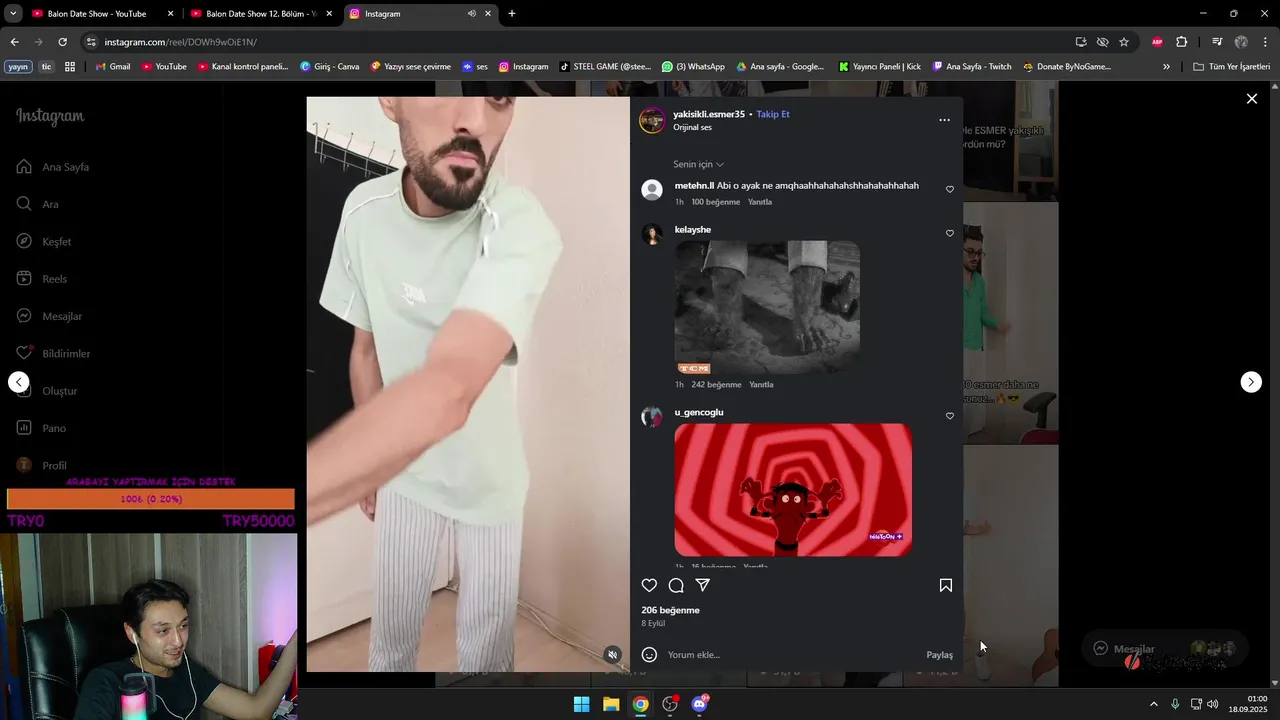
Task: Like u_gencoglu's comment
Action: tap(950, 416)
